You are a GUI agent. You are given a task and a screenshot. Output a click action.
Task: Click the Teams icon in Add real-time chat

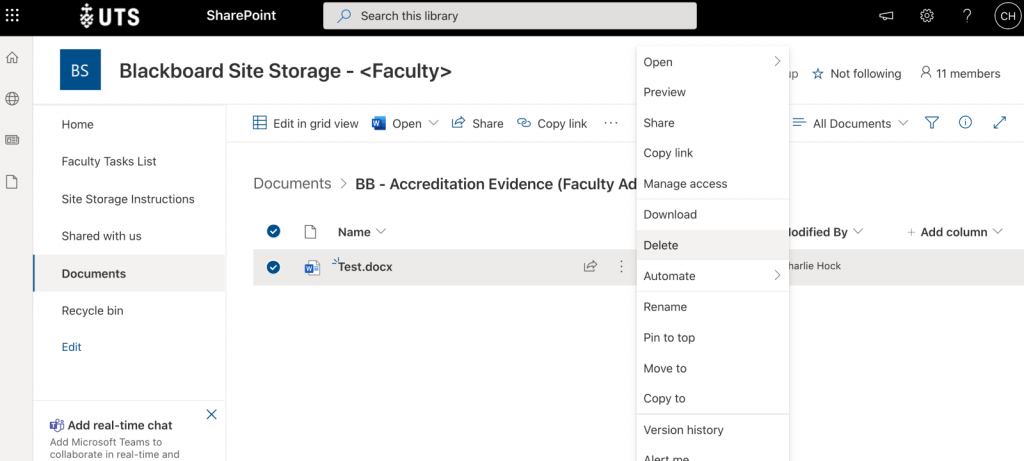click(57, 425)
